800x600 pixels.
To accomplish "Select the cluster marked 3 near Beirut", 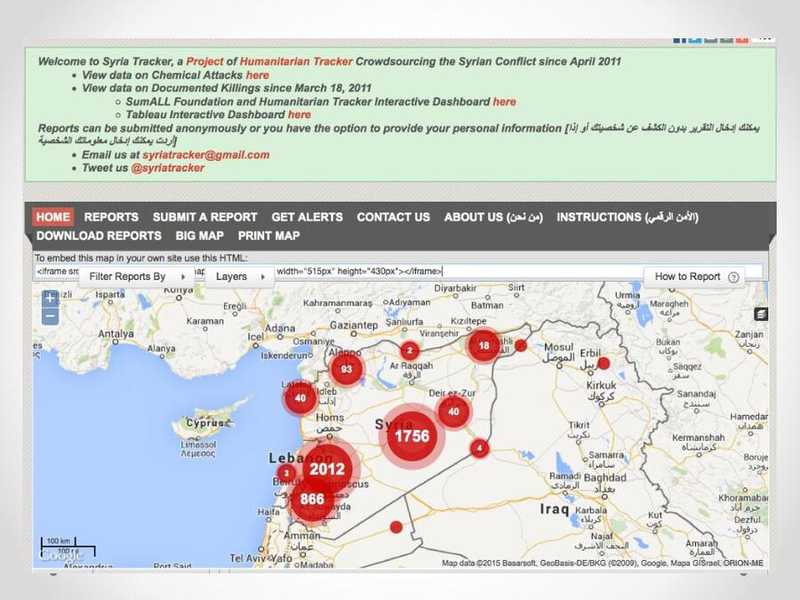I will click(x=286, y=473).
